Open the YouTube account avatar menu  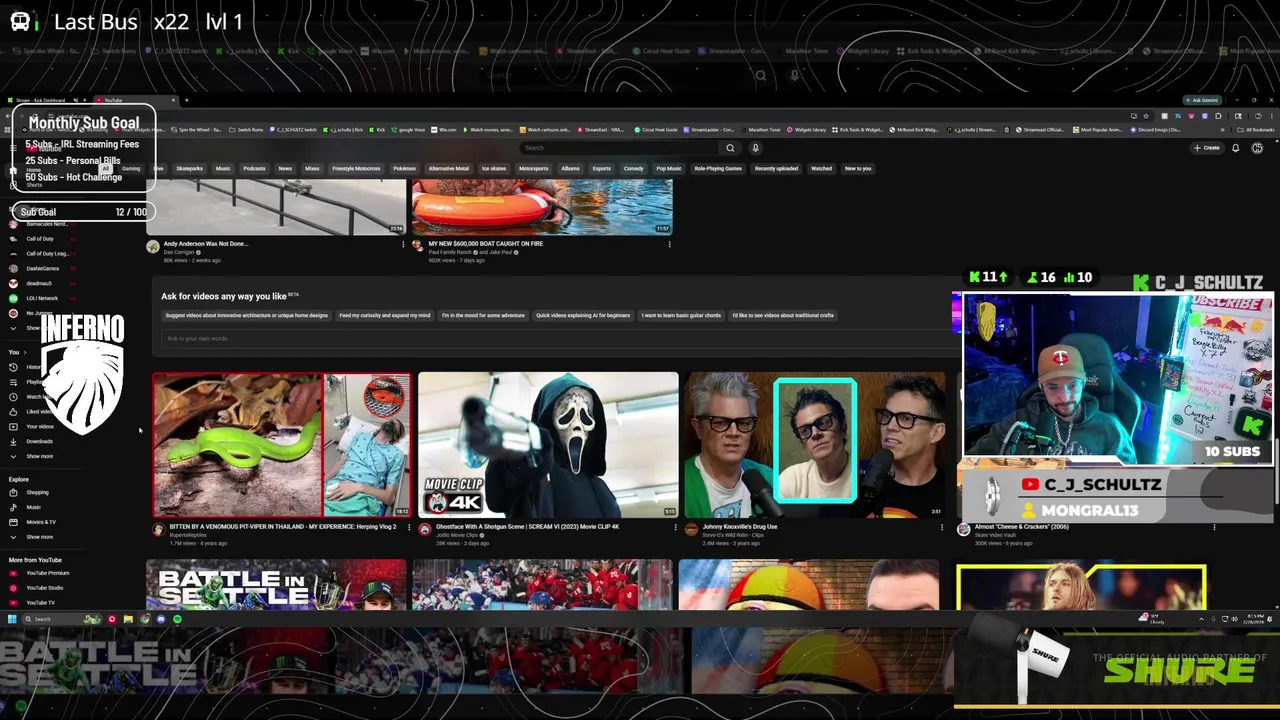(x=1257, y=148)
